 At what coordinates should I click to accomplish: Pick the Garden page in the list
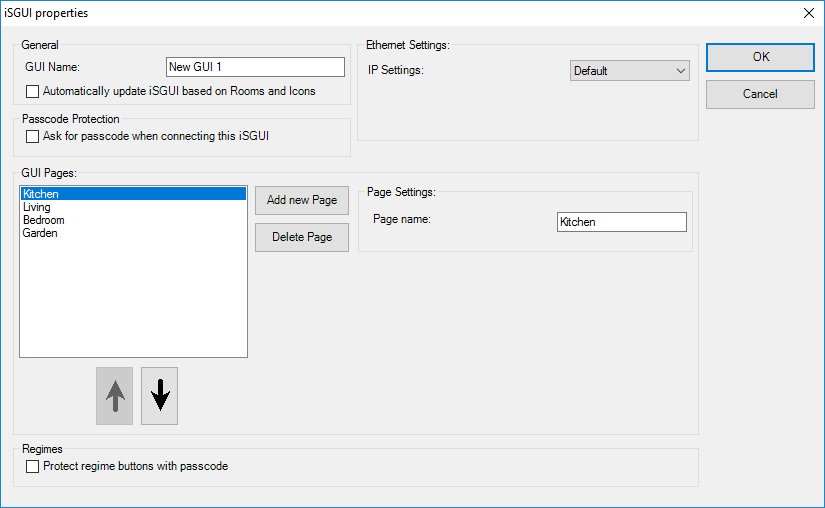click(40, 233)
